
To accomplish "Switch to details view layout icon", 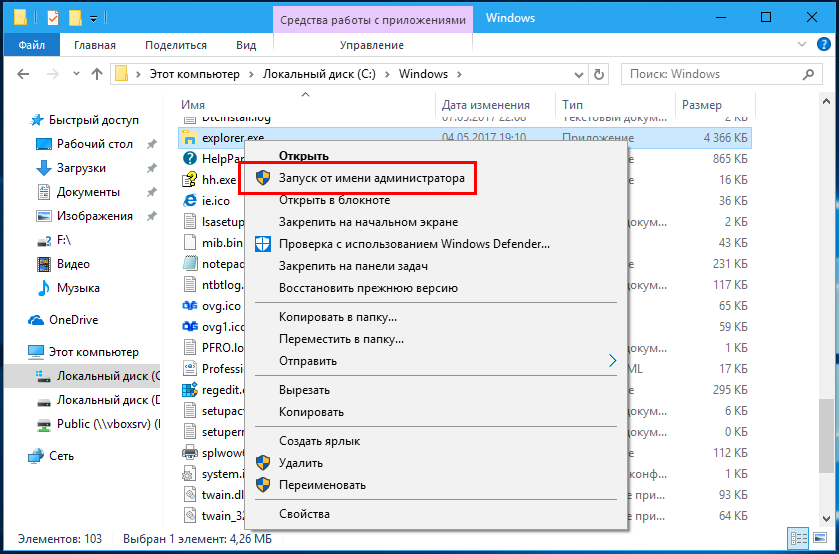I will [x=799, y=537].
